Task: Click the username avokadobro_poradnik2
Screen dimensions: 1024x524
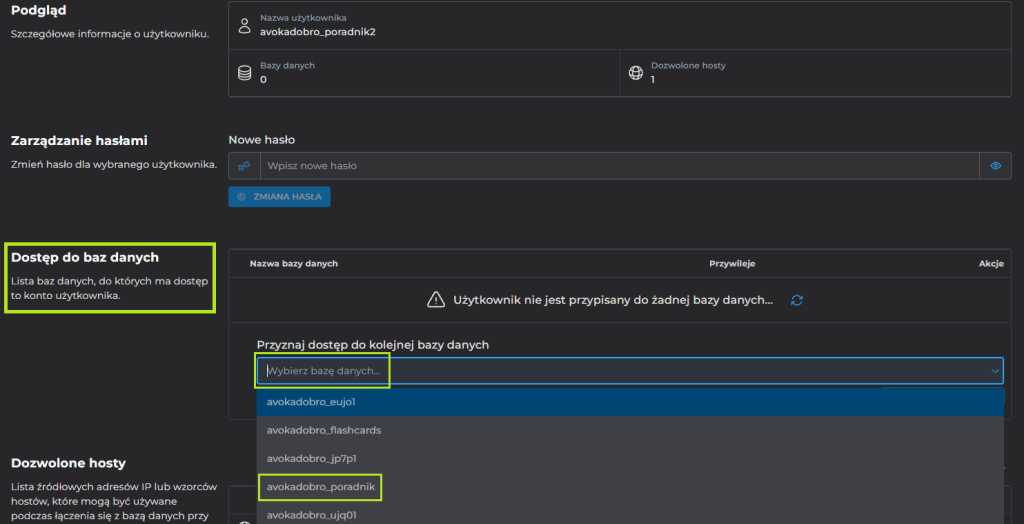Action: 317,31
